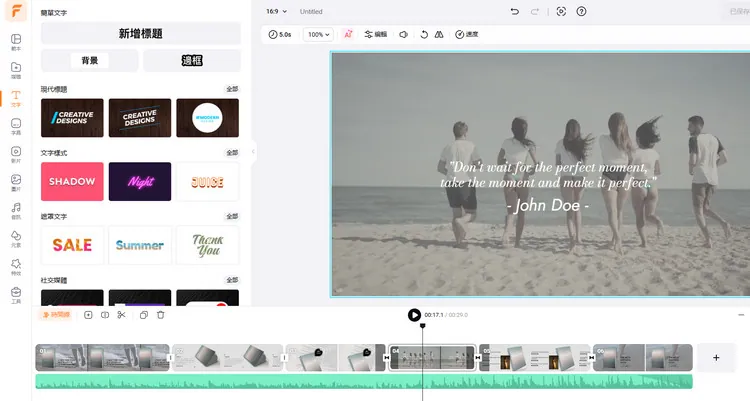The image size is (750, 401).
Task: Click the AI tools icon
Action: (x=348, y=34)
